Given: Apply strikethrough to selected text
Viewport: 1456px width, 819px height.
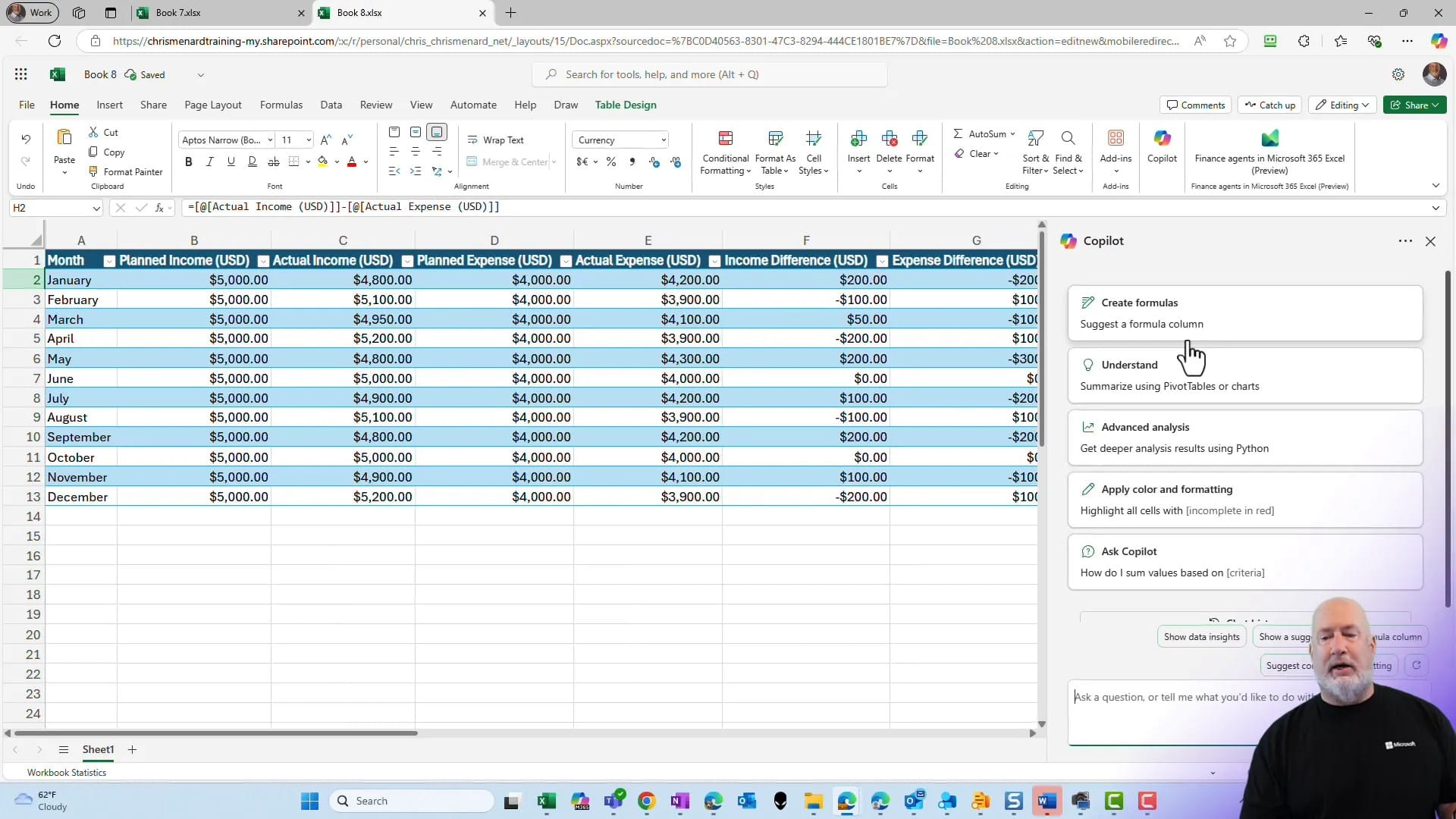Looking at the screenshot, I should click(274, 162).
